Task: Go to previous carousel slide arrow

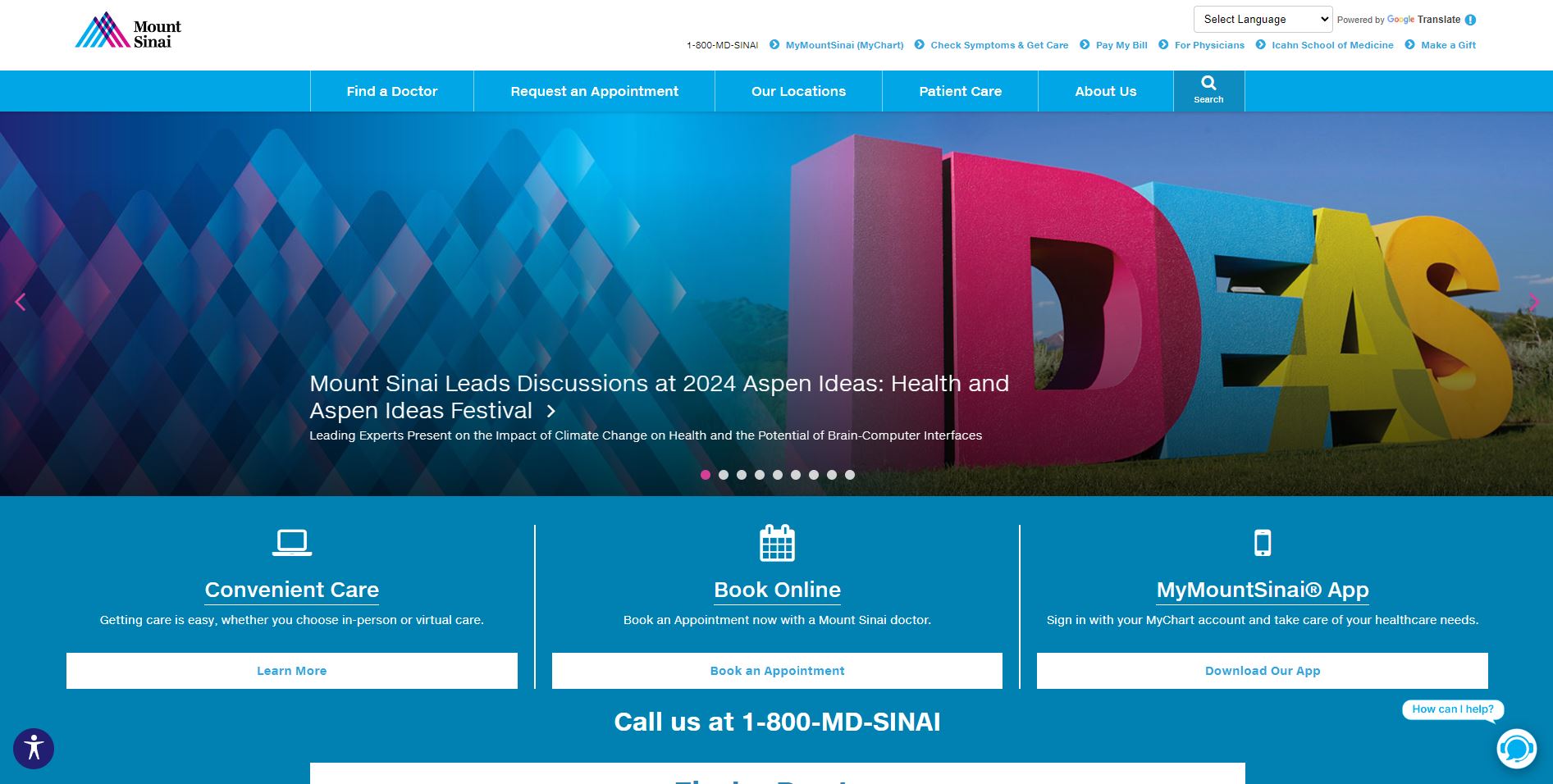Action: click(x=21, y=303)
